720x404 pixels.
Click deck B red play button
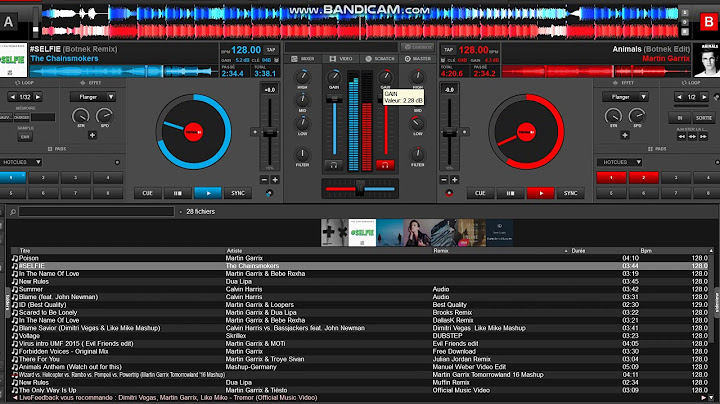(x=540, y=193)
